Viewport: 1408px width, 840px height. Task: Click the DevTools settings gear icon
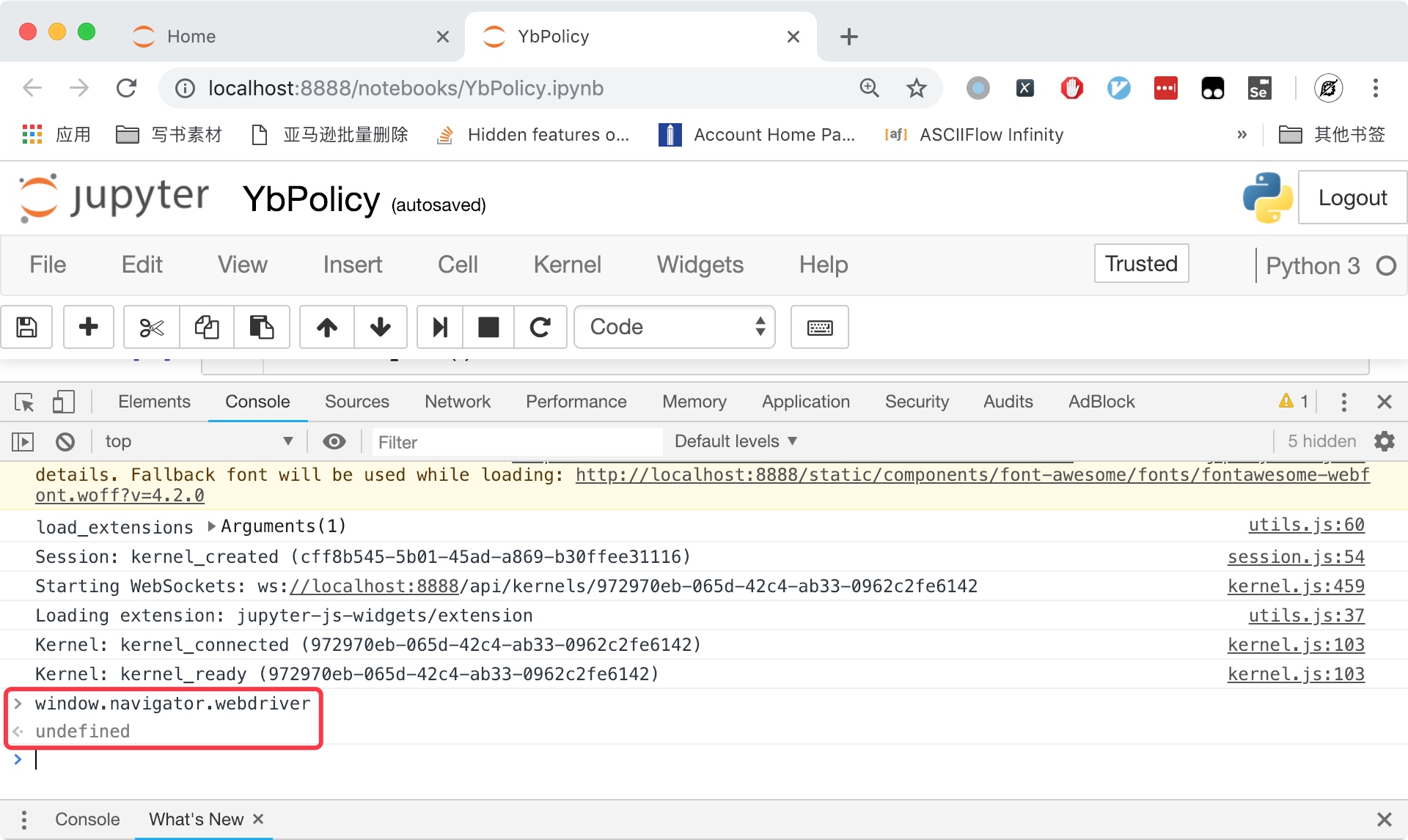pyautogui.click(x=1388, y=440)
